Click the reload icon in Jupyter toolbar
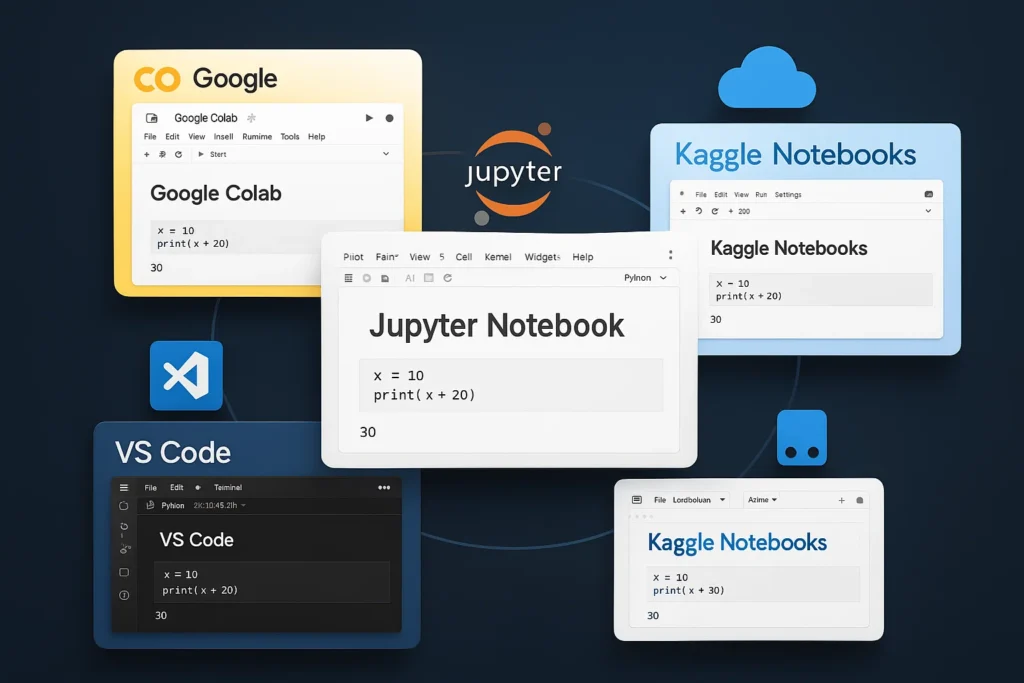 tap(447, 278)
